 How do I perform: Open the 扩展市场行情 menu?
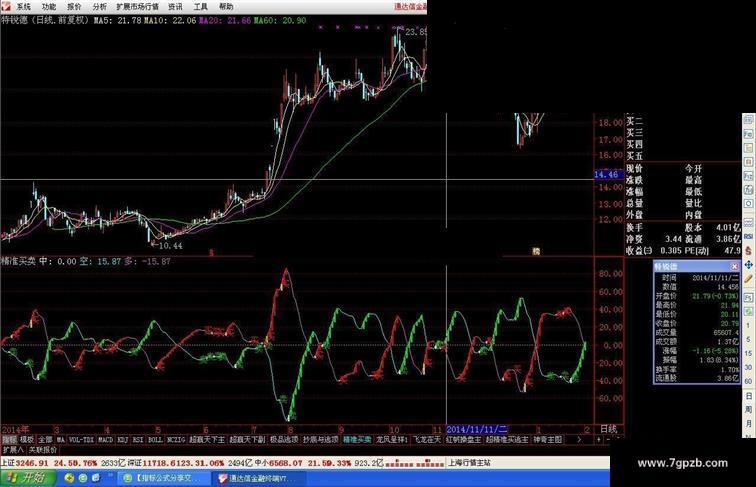137,6
